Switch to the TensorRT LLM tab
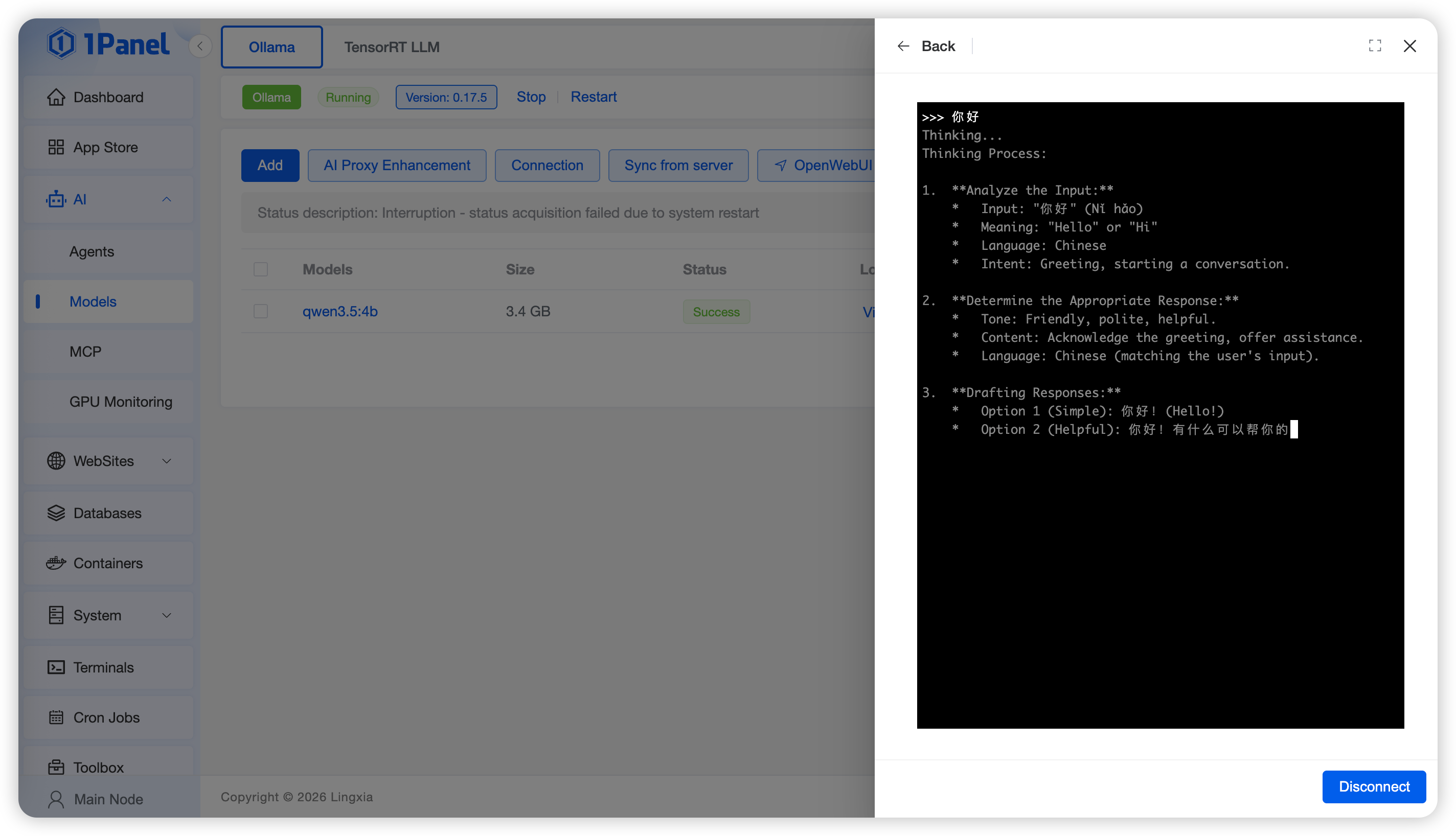 (x=392, y=47)
